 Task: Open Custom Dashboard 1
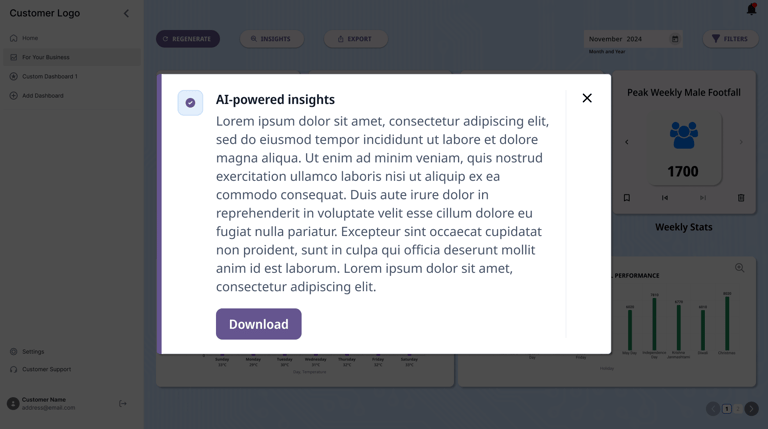click(x=49, y=76)
